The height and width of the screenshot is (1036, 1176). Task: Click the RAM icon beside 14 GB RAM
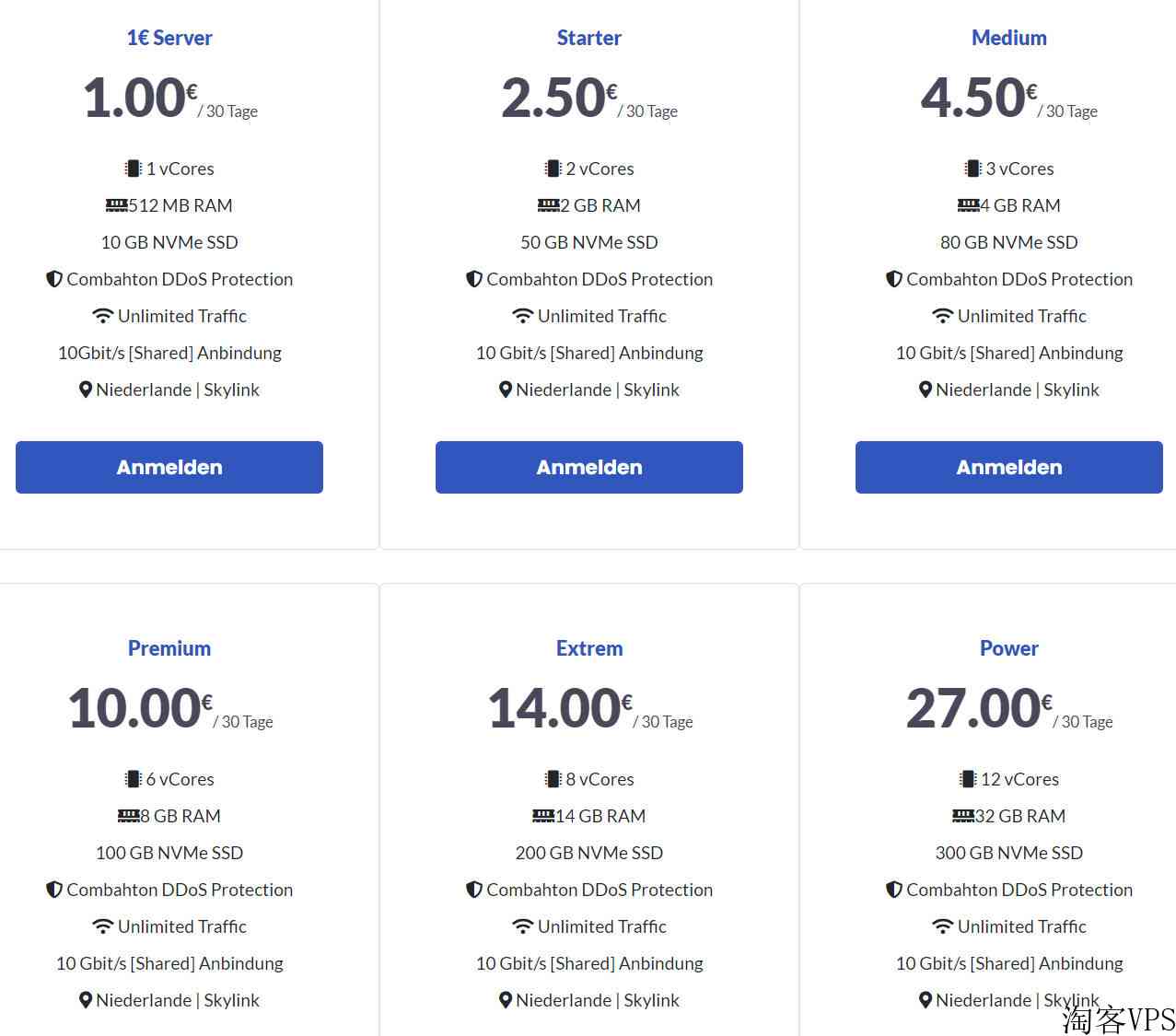point(543,816)
